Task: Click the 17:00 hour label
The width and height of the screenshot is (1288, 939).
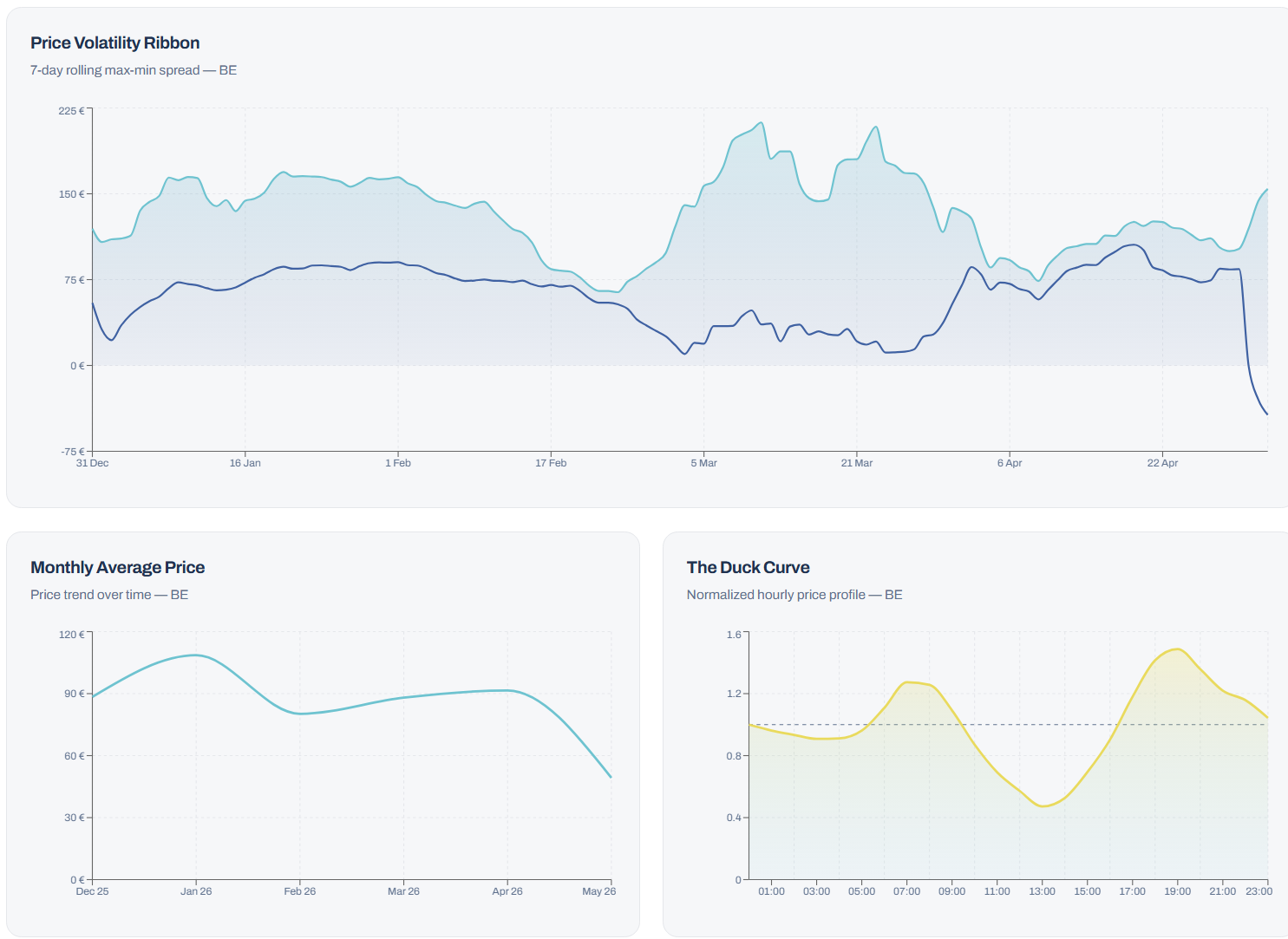Action: point(1132,891)
